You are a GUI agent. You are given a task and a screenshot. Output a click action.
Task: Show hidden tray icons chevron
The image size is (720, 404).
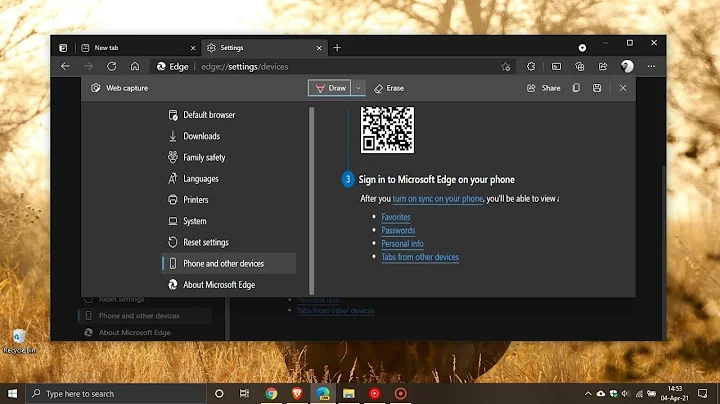(588, 393)
